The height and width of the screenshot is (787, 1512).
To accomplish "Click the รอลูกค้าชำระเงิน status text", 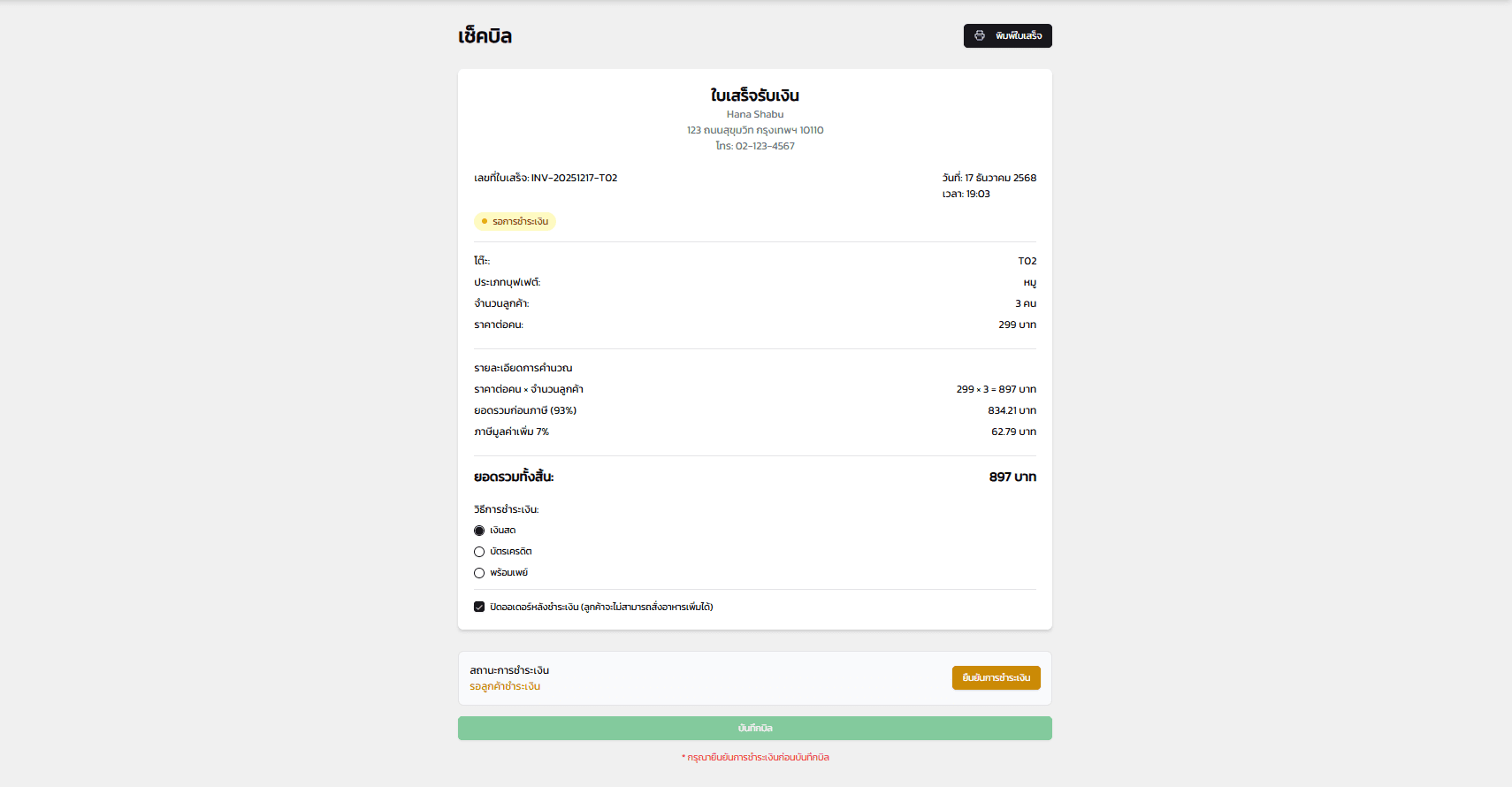I will coord(505,686).
